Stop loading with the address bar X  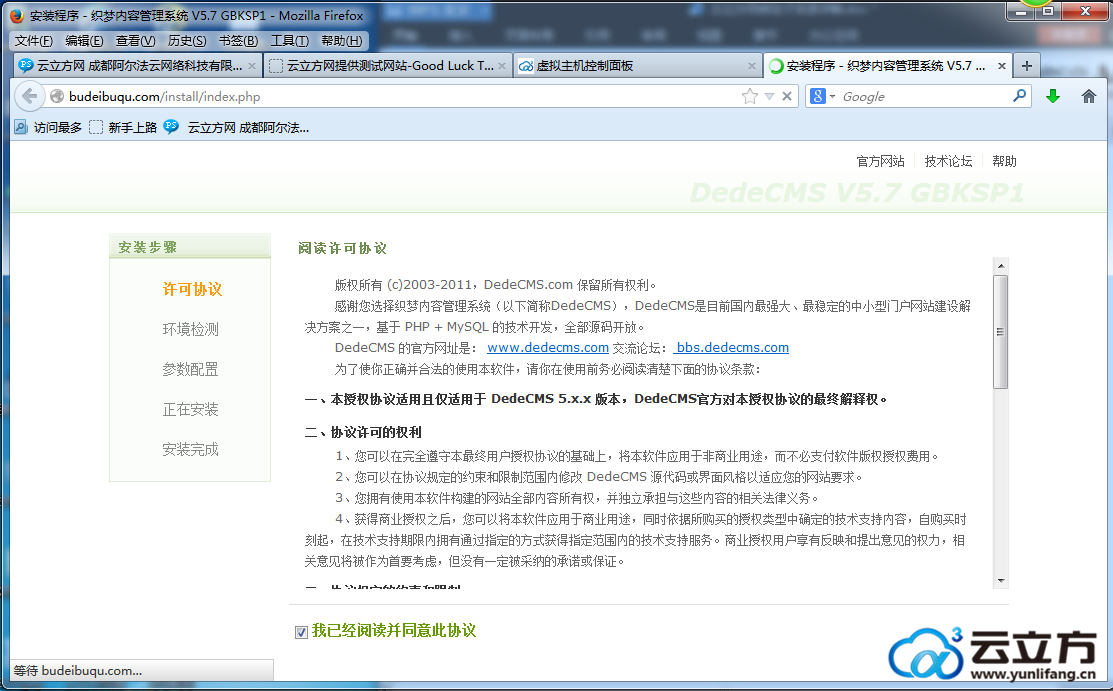[787, 97]
